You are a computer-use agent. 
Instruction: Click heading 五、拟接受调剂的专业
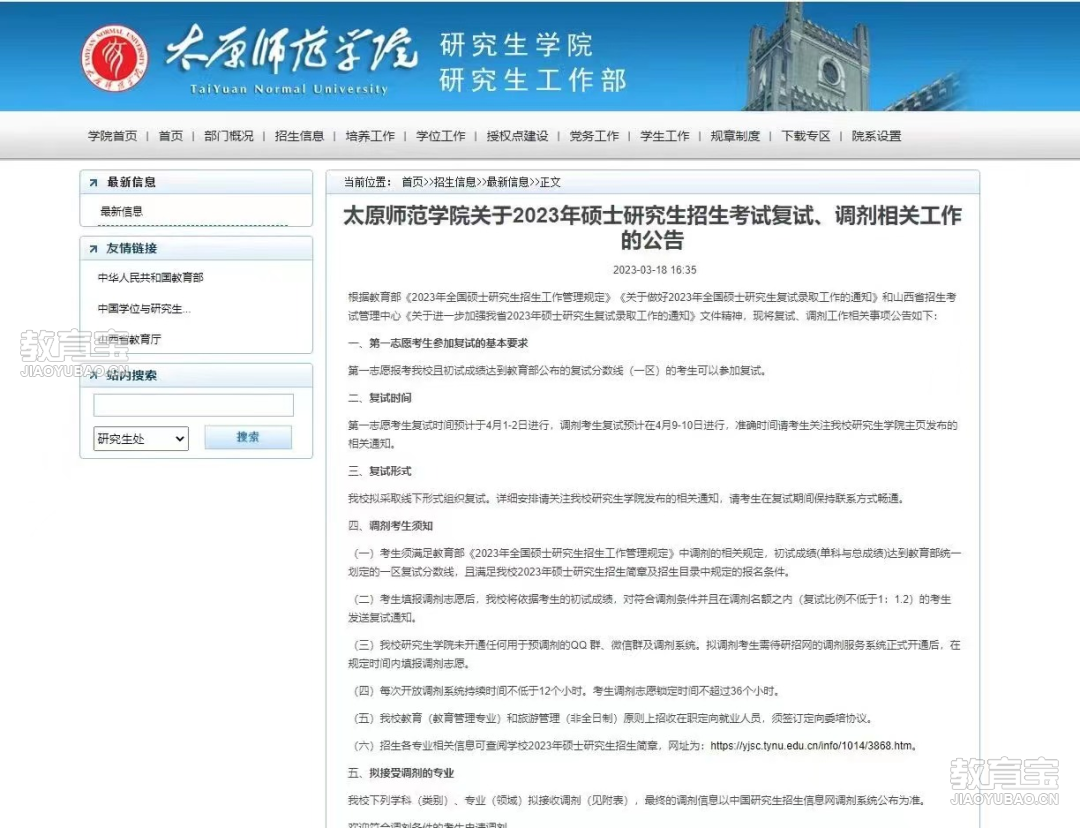pos(401,773)
